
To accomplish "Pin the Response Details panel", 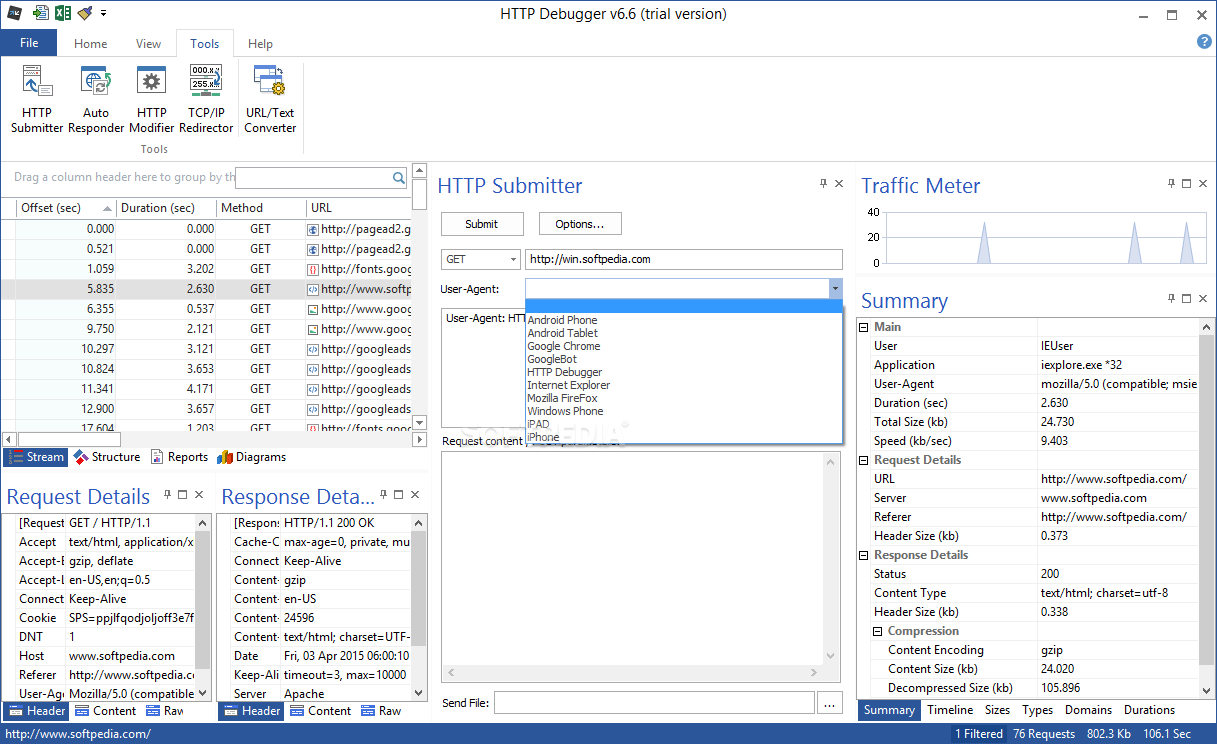I will 383,494.
